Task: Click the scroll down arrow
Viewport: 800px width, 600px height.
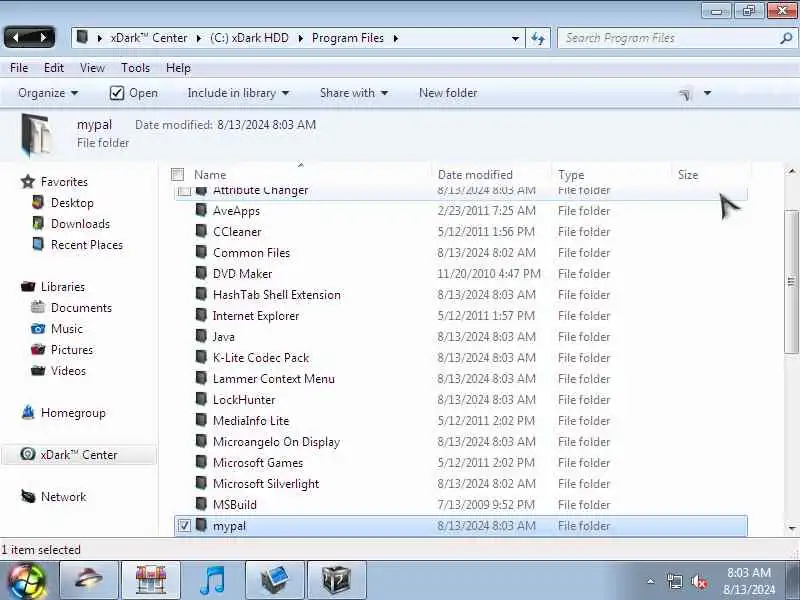Action: (x=791, y=528)
